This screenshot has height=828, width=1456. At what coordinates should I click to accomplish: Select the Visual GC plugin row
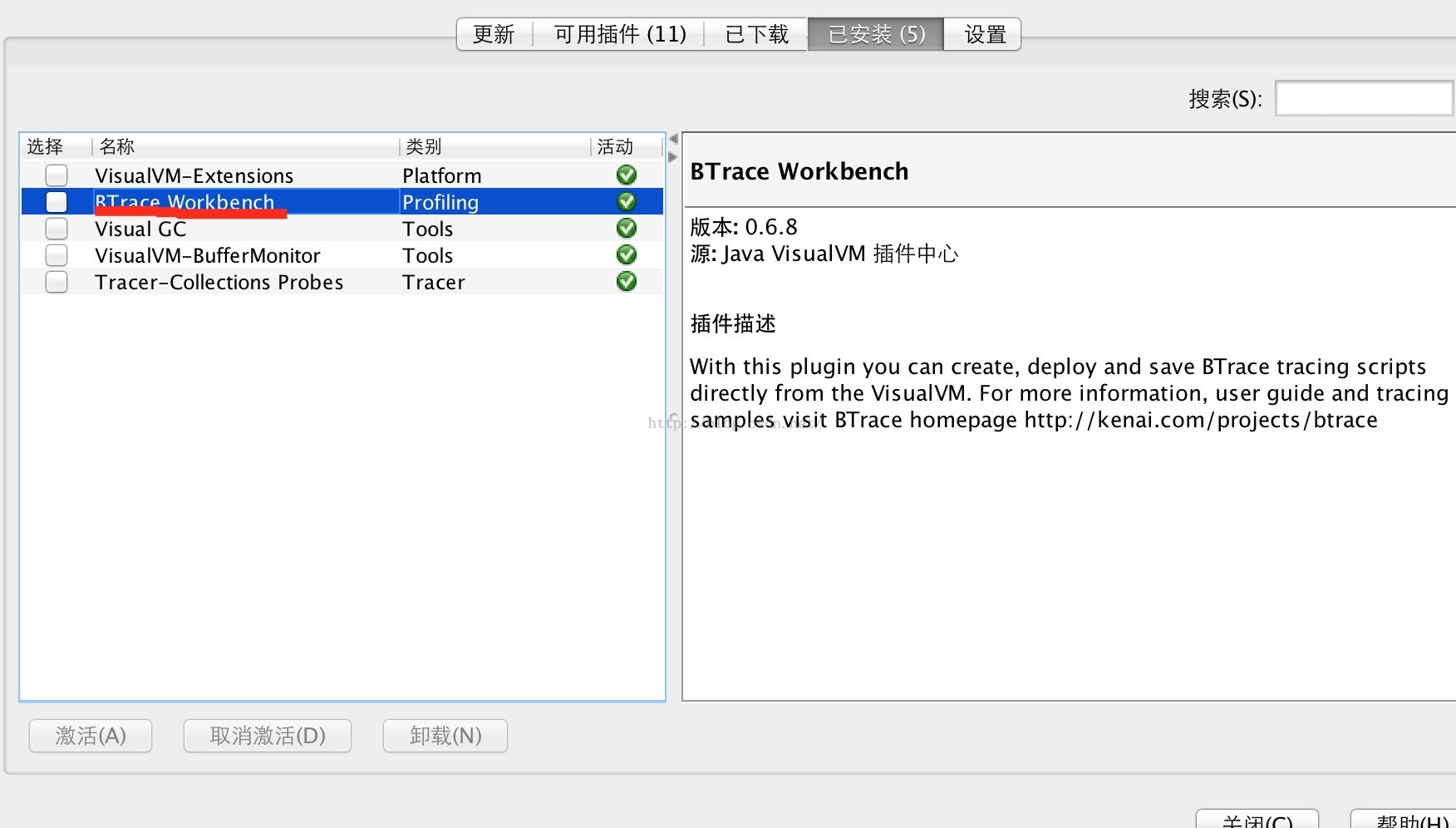click(x=342, y=229)
